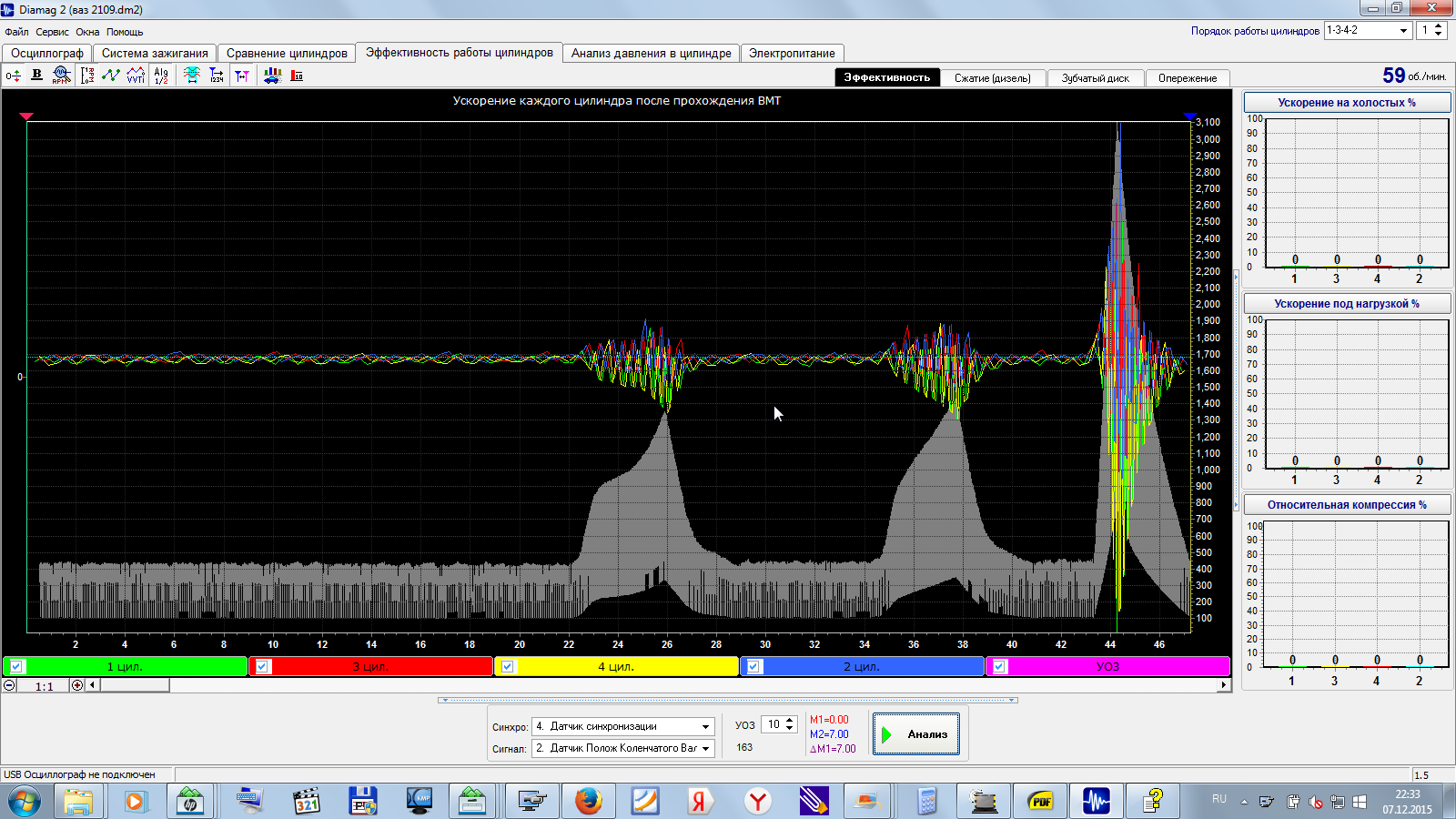Click the 321 media player taskbar icon
1456x819 pixels.
[307, 802]
